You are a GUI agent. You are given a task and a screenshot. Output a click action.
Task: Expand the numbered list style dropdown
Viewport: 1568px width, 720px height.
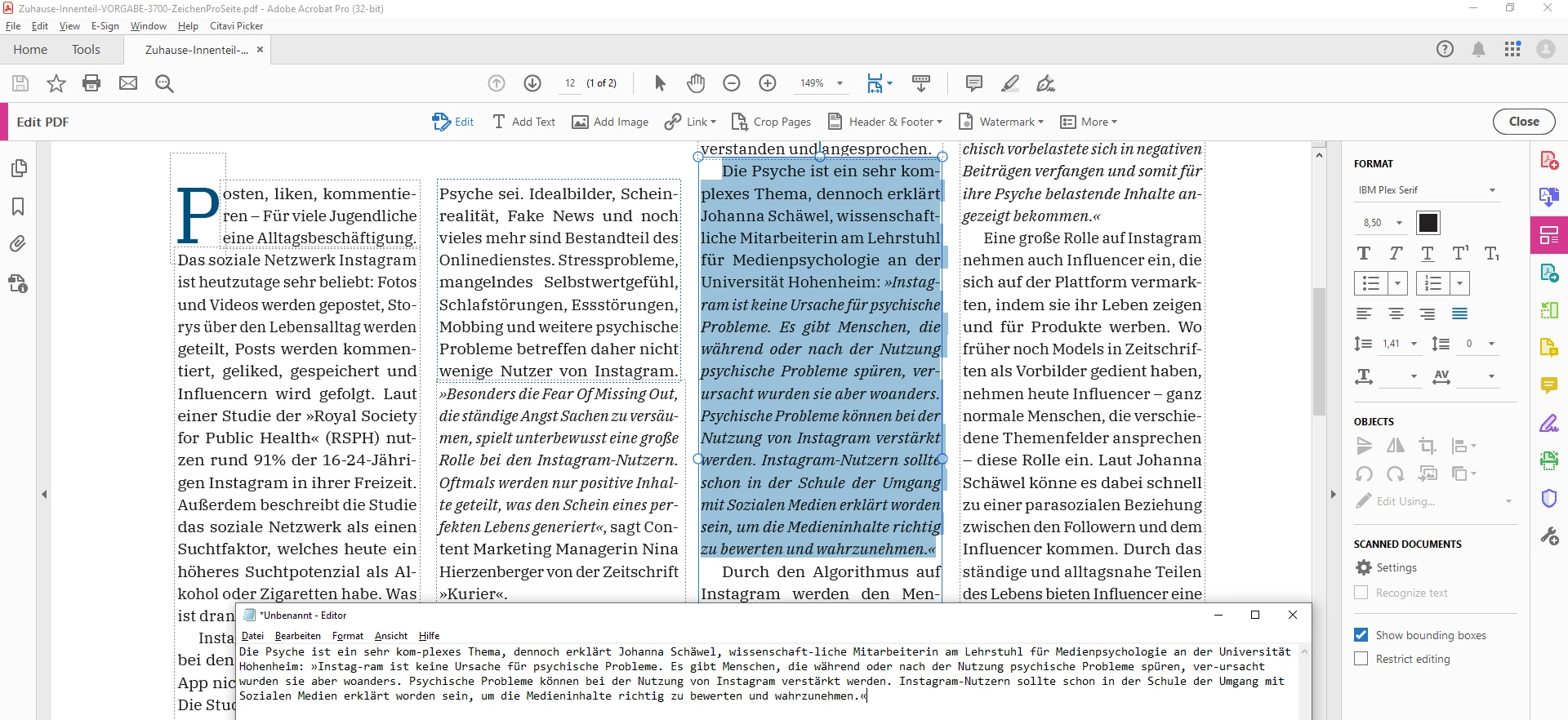(1460, 283)
